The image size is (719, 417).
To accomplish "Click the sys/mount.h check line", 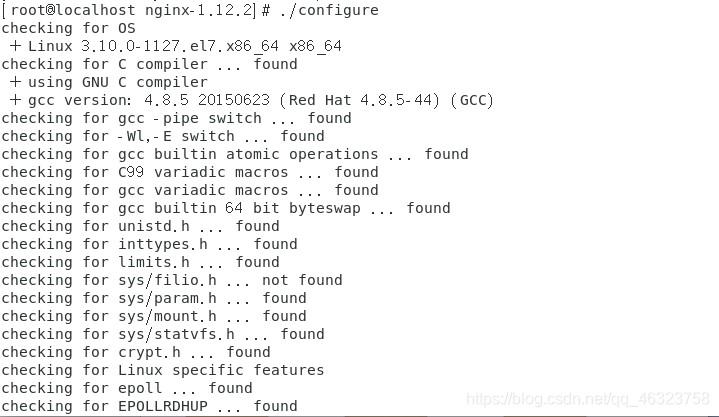I will (154, 316).
